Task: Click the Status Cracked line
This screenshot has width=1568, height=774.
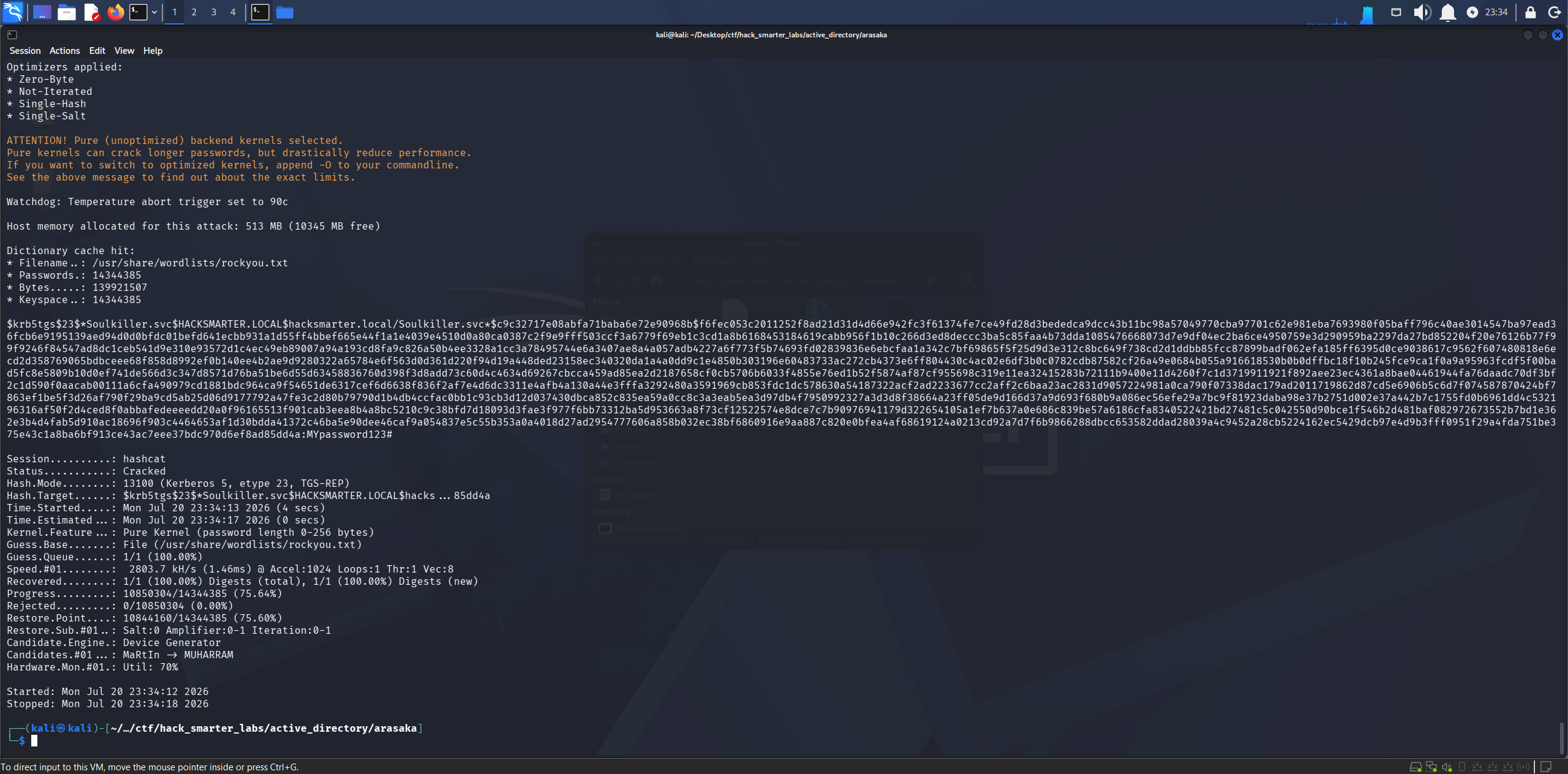Action: click(x=86, y=471)
